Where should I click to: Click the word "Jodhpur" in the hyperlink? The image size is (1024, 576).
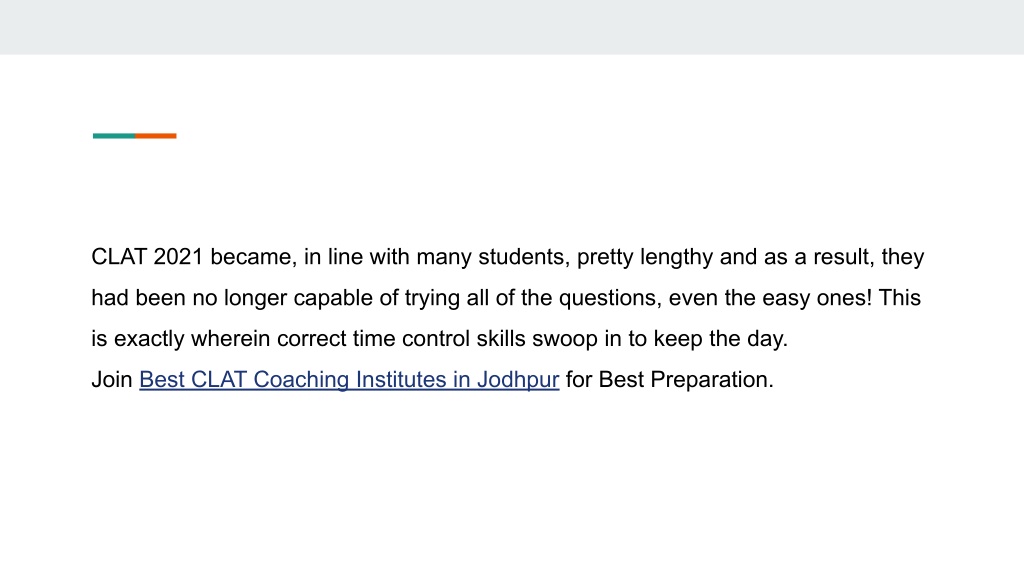tap(518, 379)
